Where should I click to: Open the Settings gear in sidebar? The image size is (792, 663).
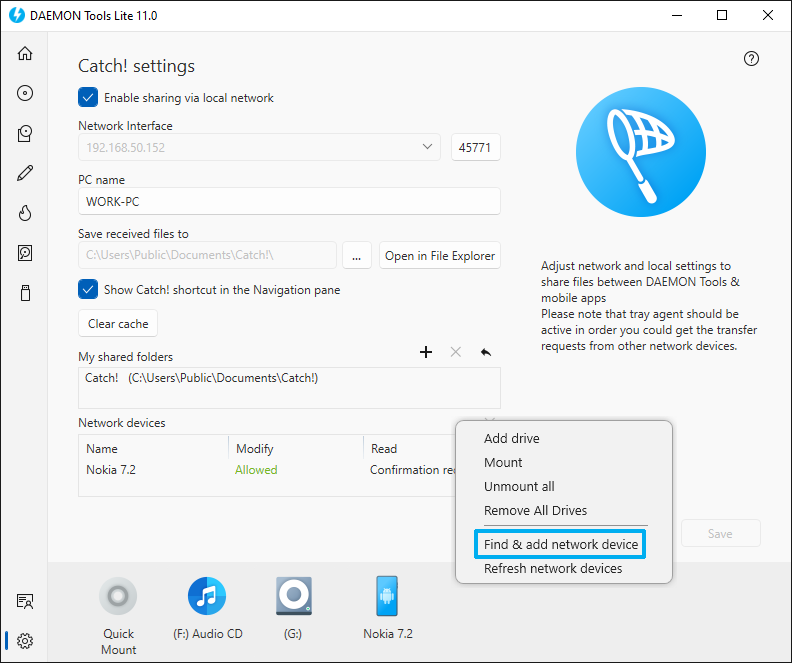tap(25, 641)
